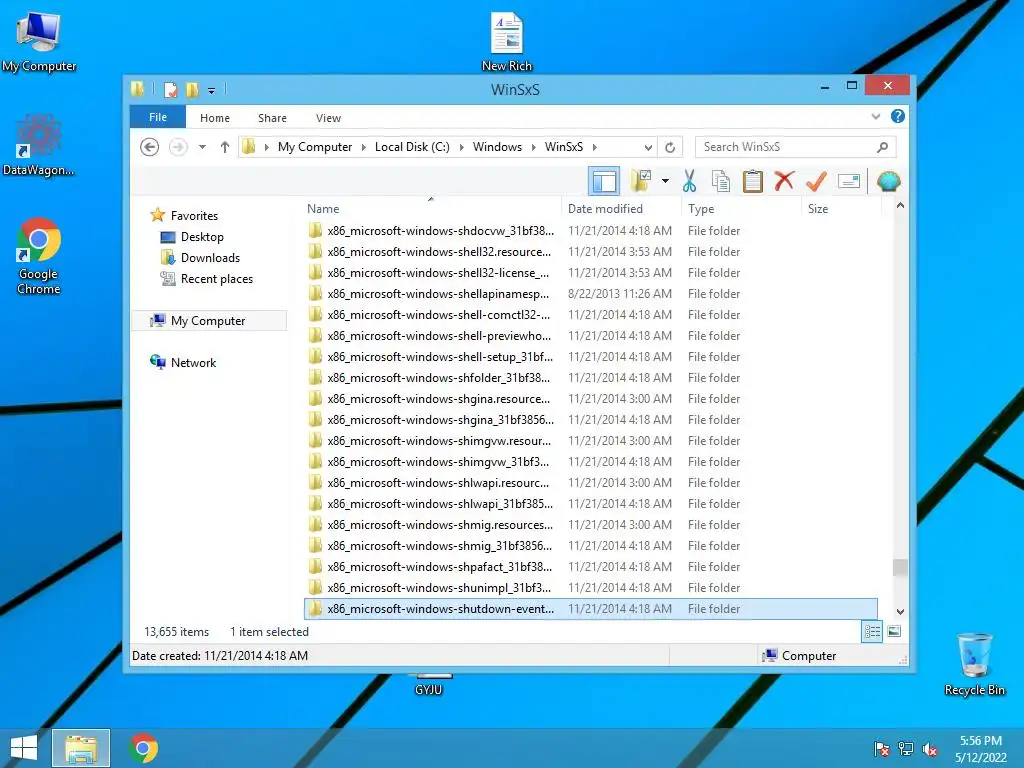
Task: Open Customize Quick Access Toolbar dropdown
Action: [x=212, y=91]
